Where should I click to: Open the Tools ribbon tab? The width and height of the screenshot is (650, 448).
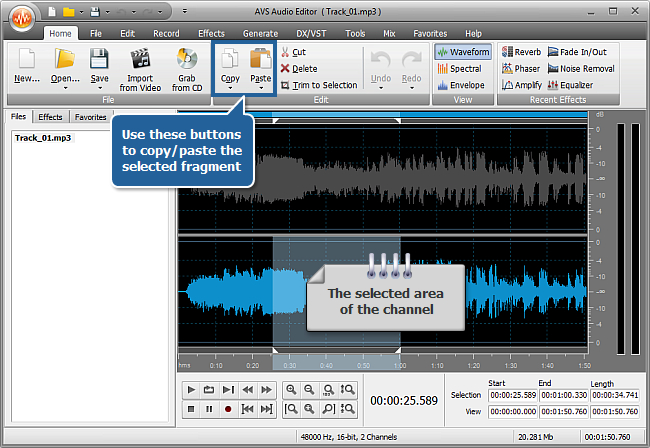355,34
